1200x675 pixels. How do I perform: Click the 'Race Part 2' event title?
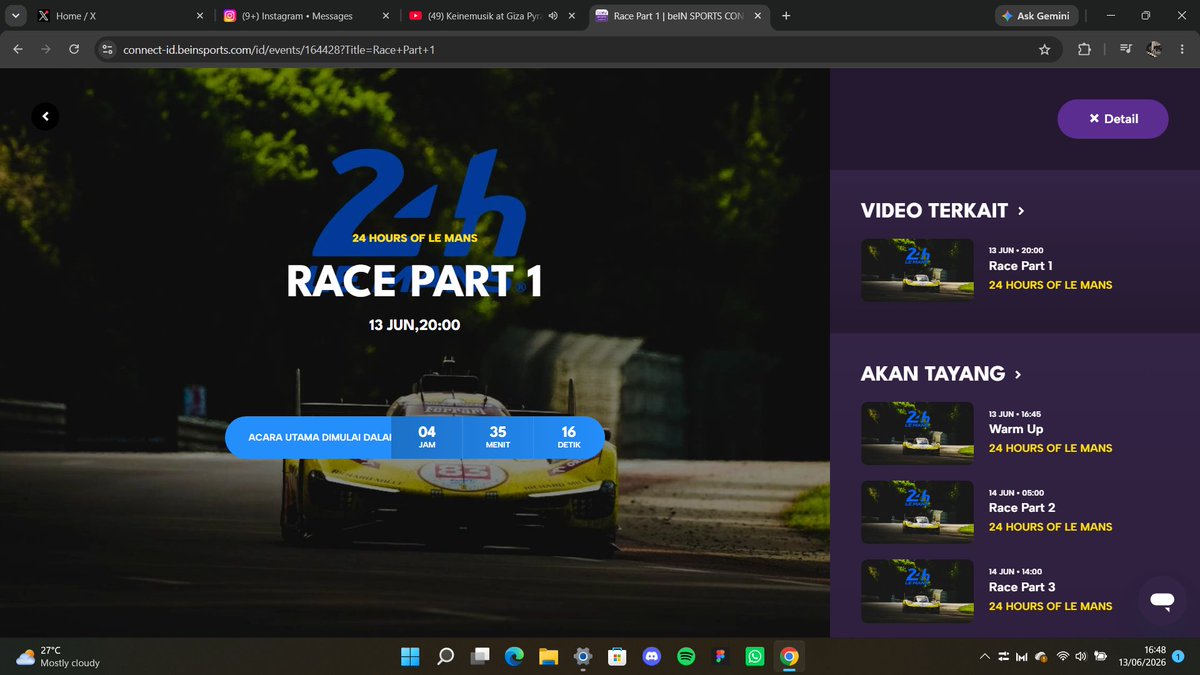tap(1022, 508)
